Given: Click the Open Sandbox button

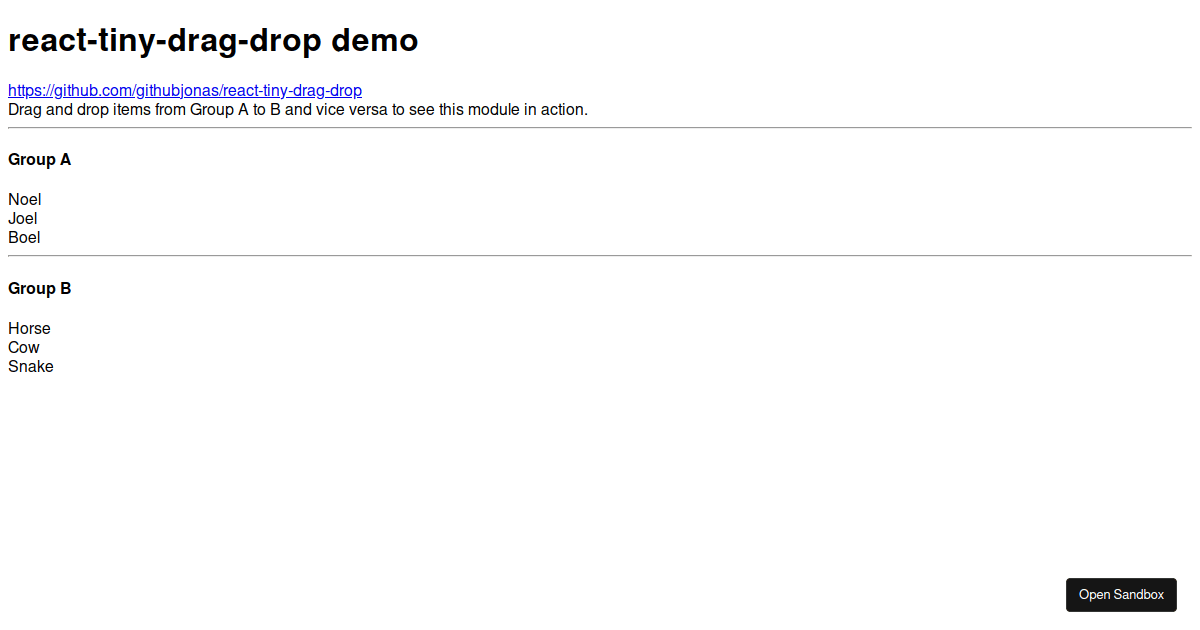Looking at the screenshot, I should [x=1121, y=594].
